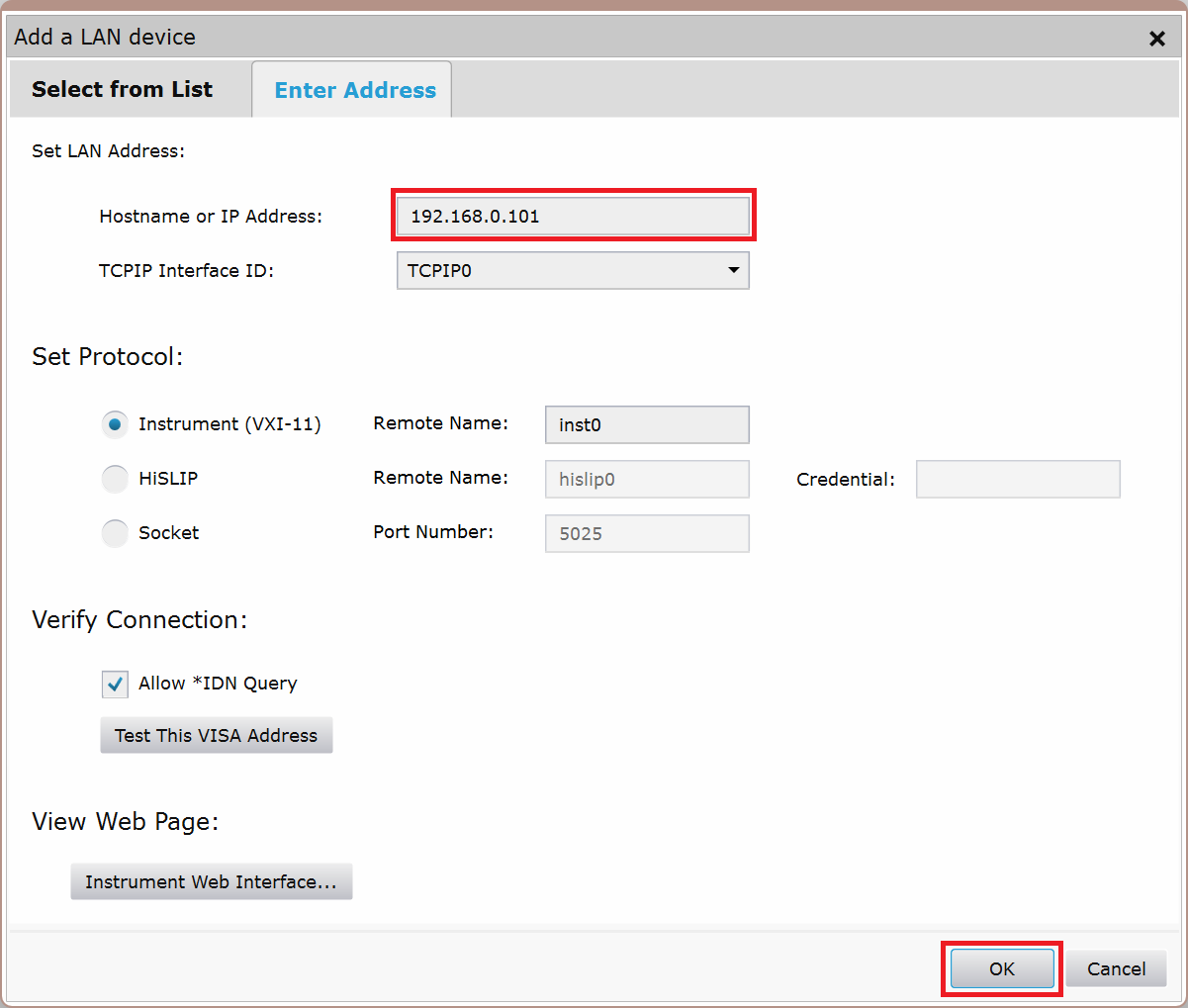Expand the TCPIP Interface ID dropdown arrow

(733, 271)
